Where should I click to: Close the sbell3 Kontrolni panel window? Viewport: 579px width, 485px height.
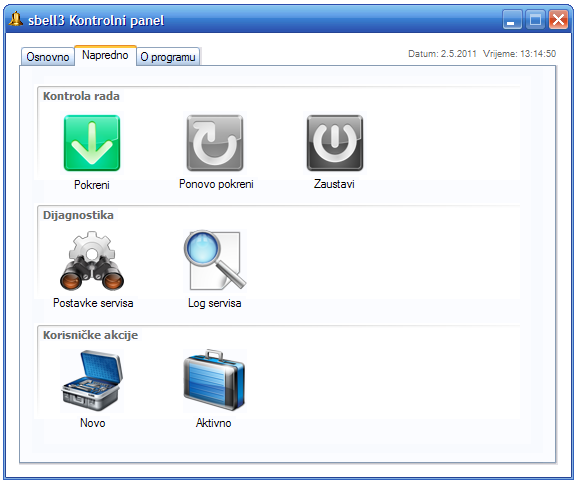pyautogui.click(x=558, y=20)
